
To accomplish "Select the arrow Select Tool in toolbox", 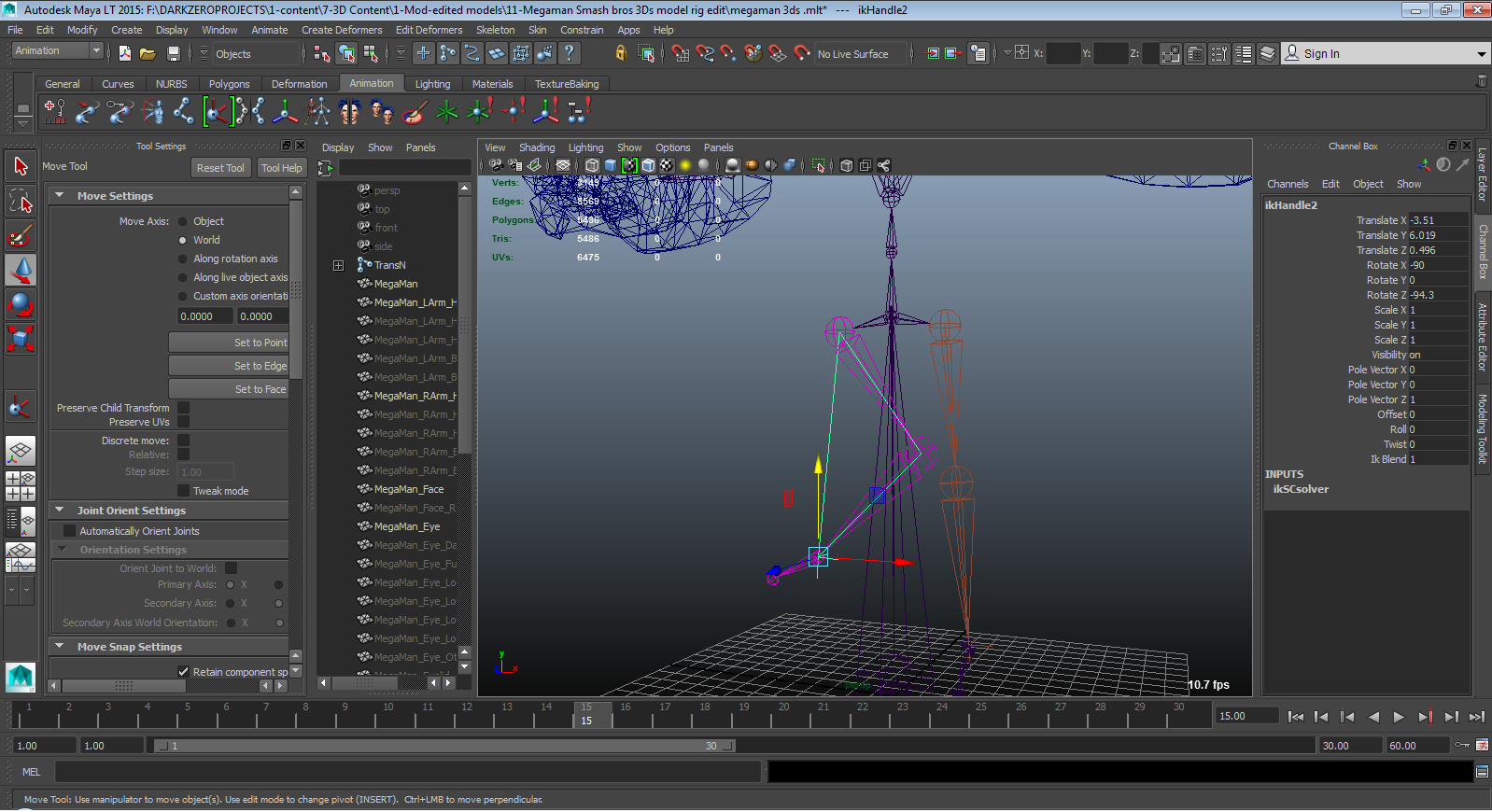I will [x=21, y=167].
